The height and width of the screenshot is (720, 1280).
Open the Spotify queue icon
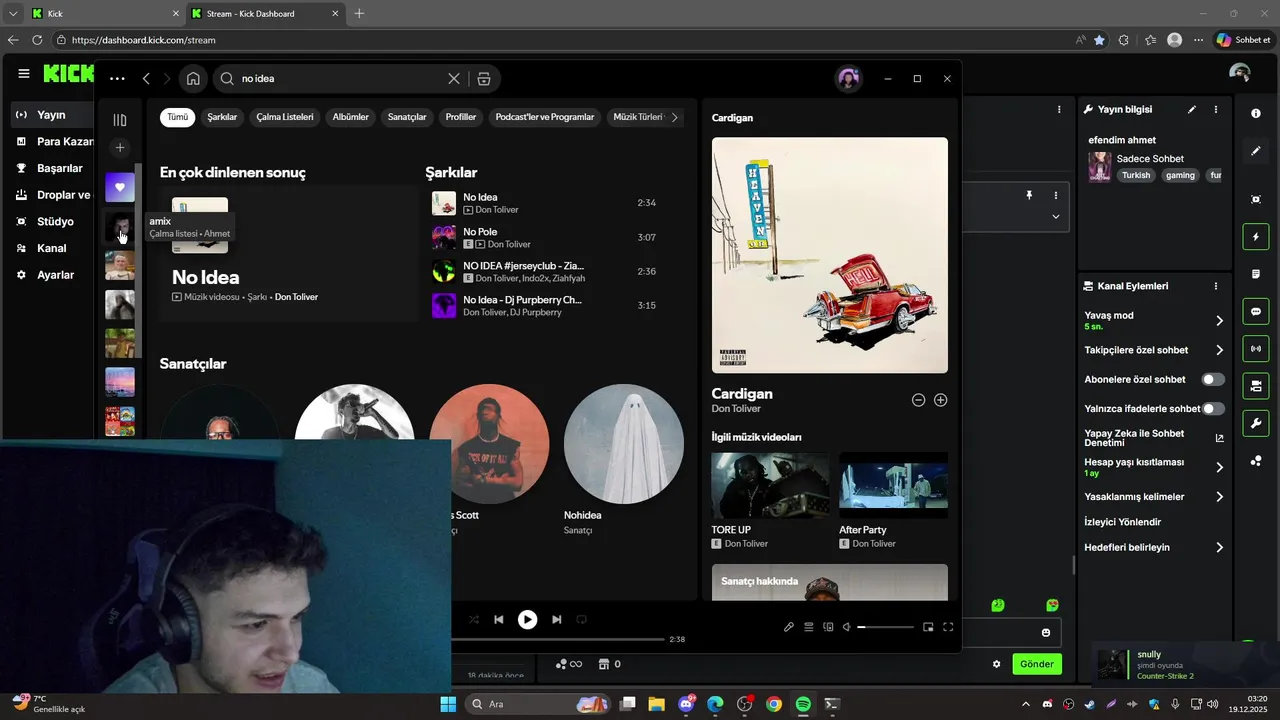pos(808,627)
